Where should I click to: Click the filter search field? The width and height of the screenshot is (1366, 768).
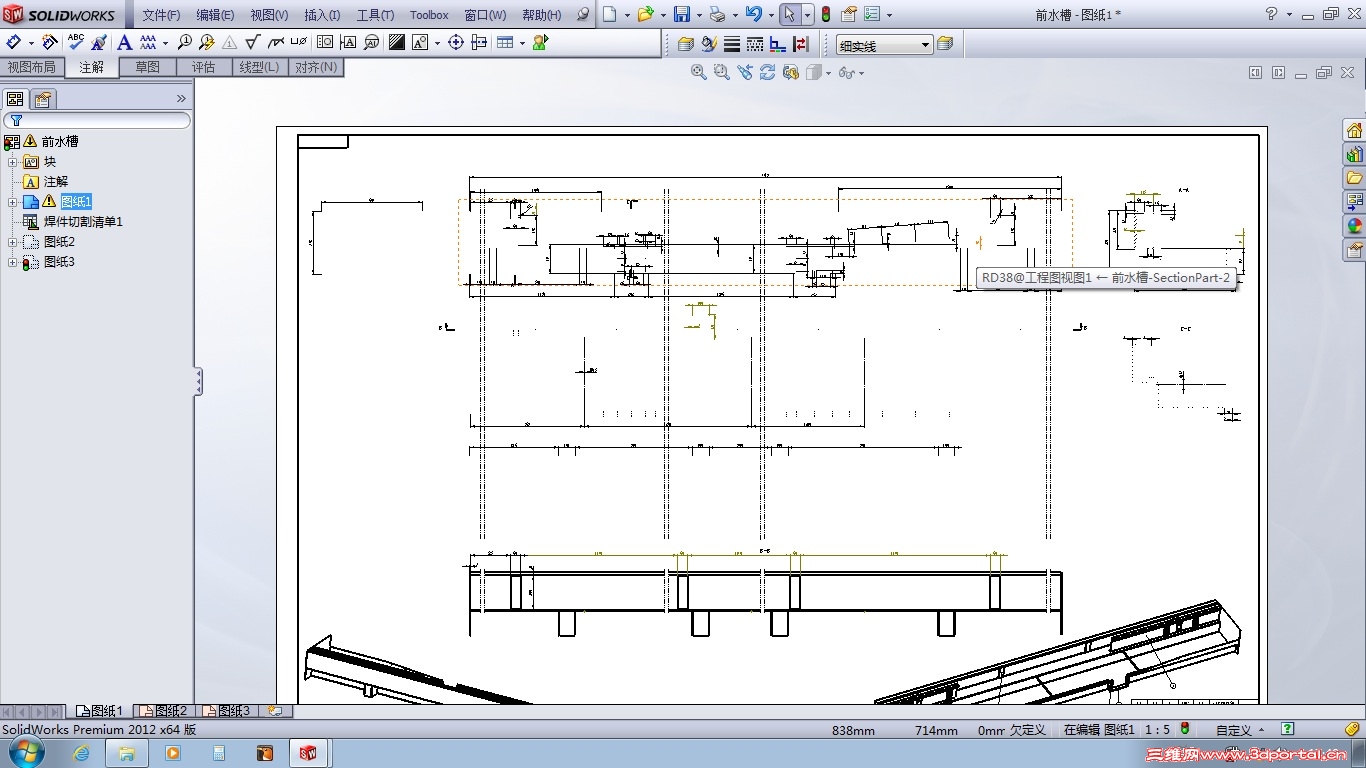(96, 120)
